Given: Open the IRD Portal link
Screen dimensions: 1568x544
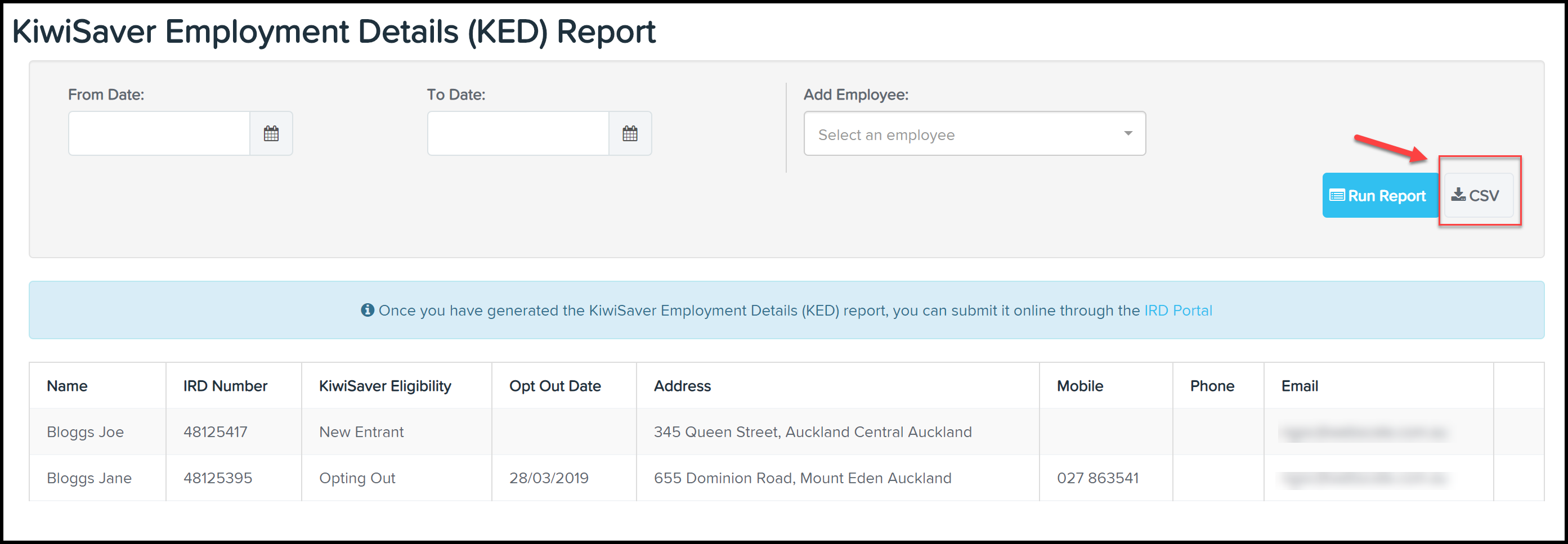Looking at the screenshot, I should click(1178, 311).
